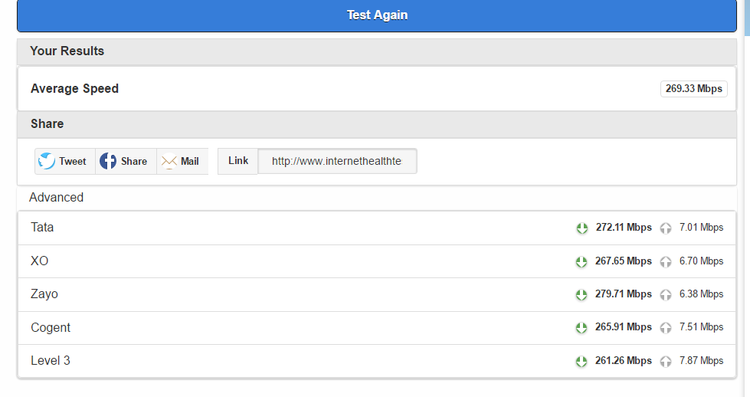Select the Tata result row
This screenshot has height=397, width=750.
(x=377, y=228)
